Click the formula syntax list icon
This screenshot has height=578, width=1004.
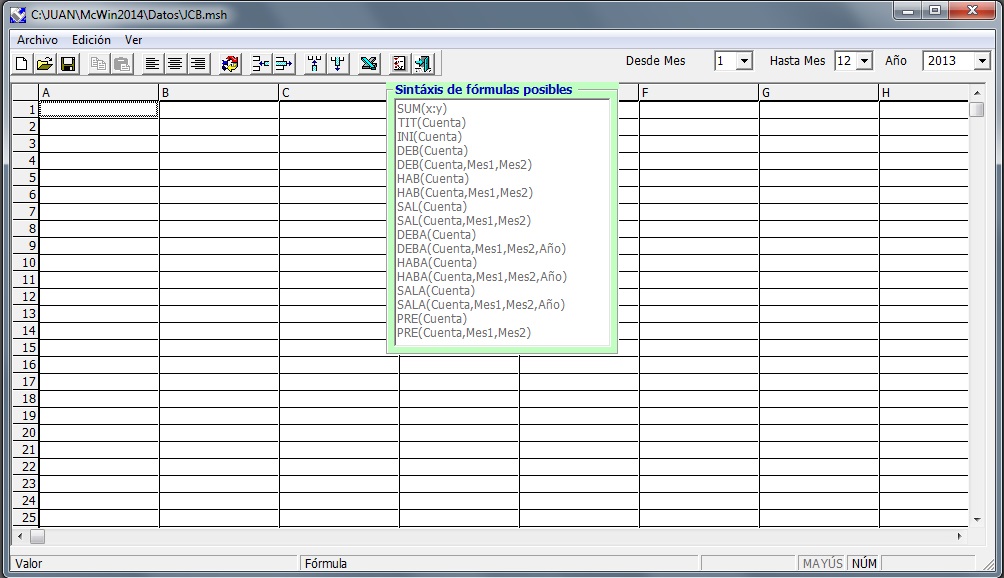pyautogui.click(x=399, y=63)
